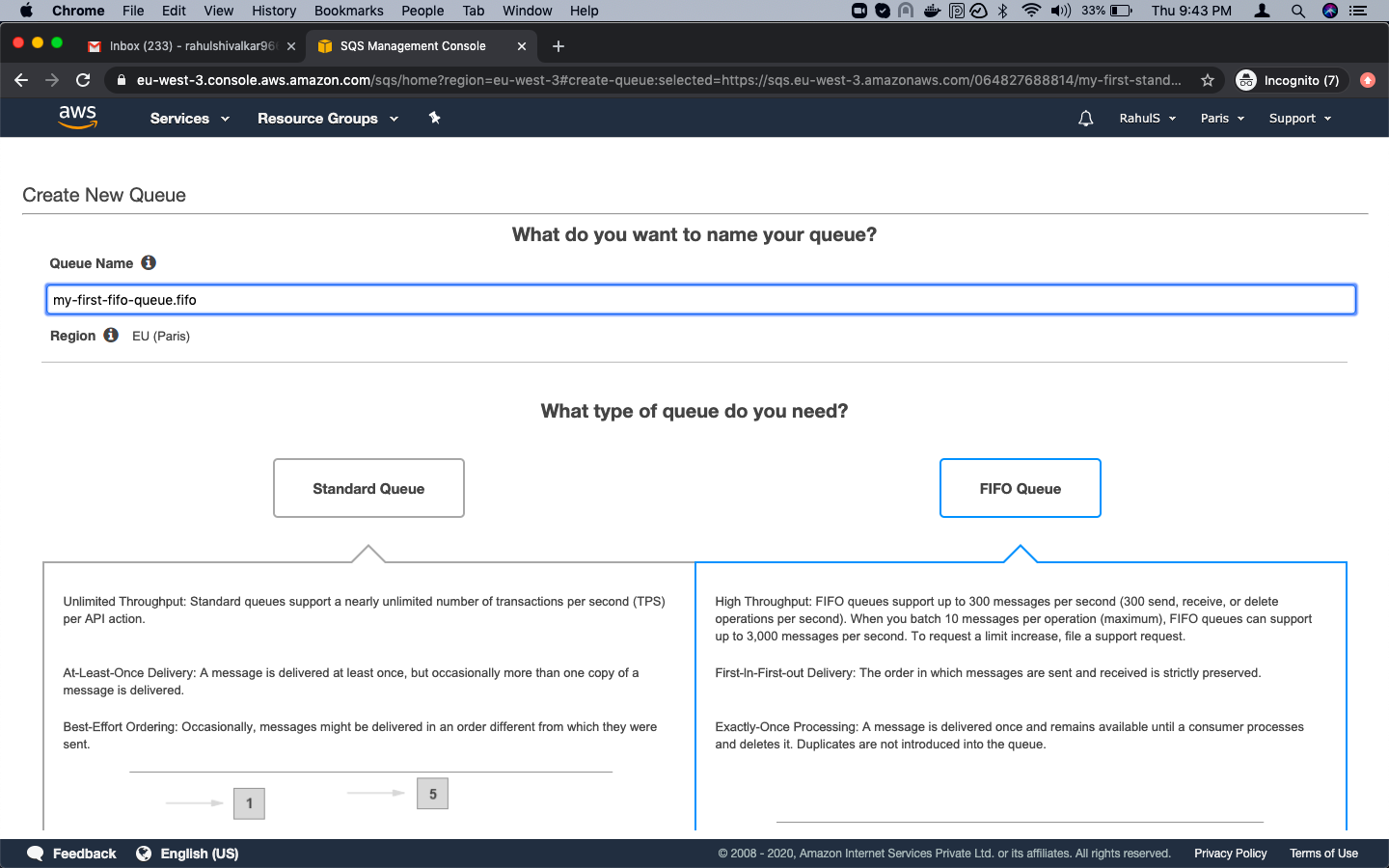Bookmark this page with the star icon
The height and width of the screenshot is (868, 1389).
tap(1207, 80)
